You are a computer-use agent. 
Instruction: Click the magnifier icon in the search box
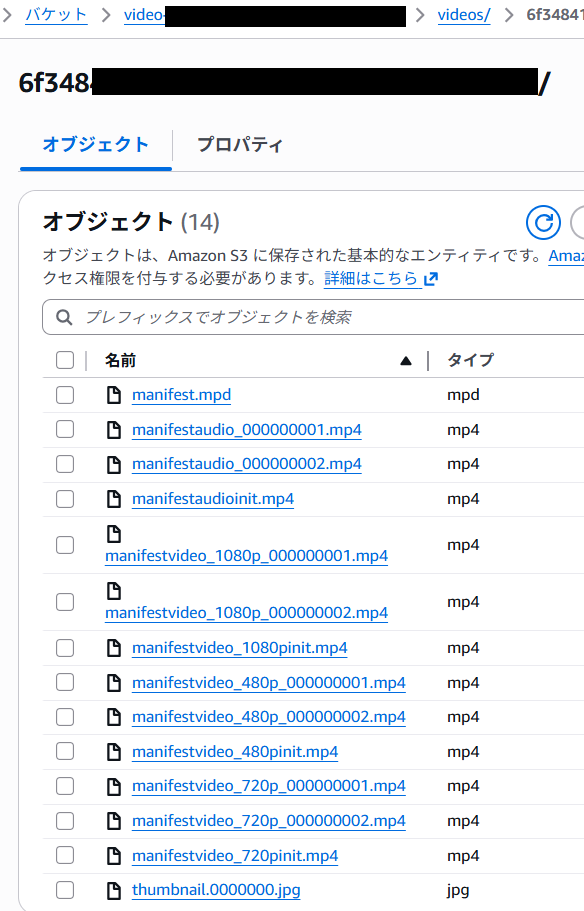pyautogui.click(x=62, y=316)
